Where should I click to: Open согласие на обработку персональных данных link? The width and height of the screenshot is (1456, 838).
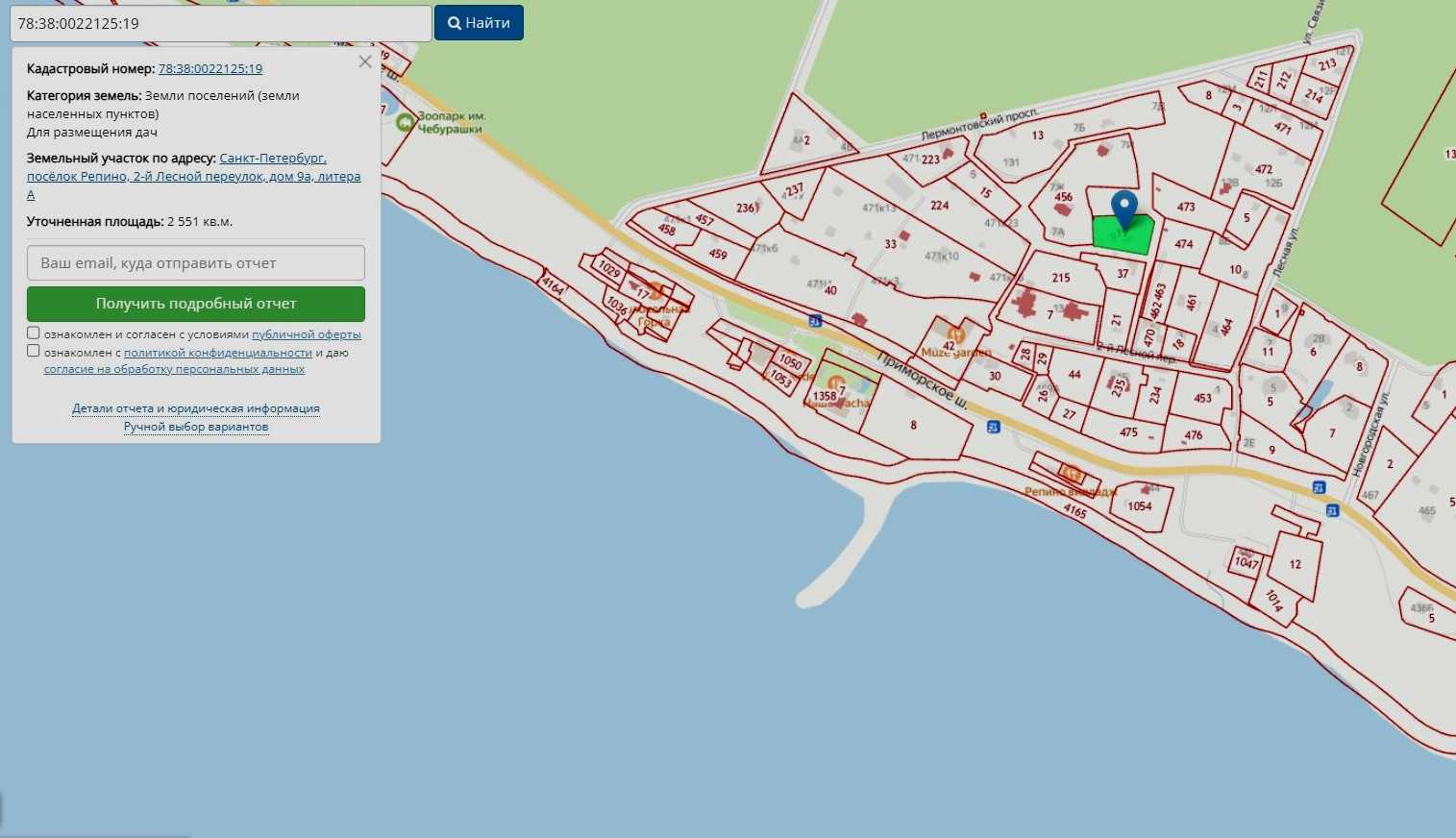click(174, 369)
